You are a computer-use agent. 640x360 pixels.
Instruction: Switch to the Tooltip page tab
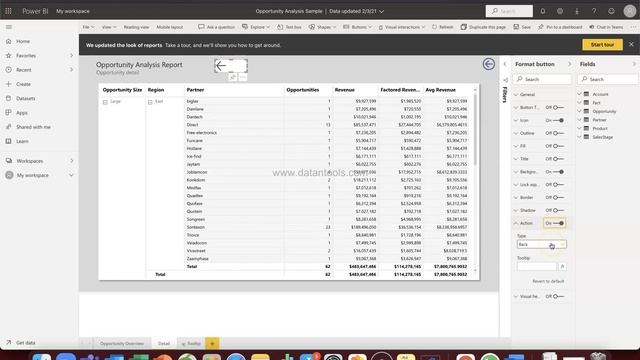click(191, 344)
